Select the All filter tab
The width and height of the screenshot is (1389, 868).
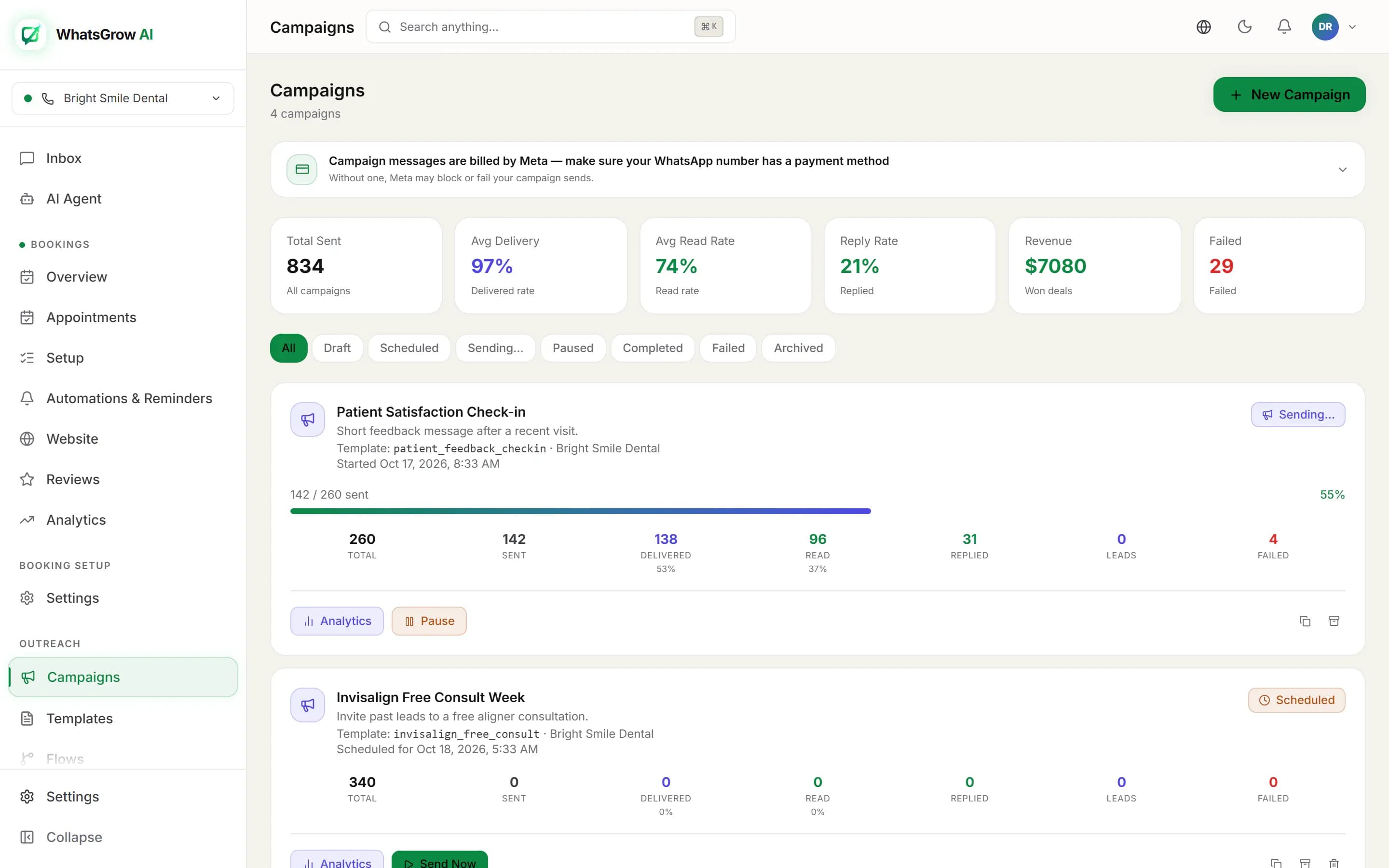coord(289,348)
